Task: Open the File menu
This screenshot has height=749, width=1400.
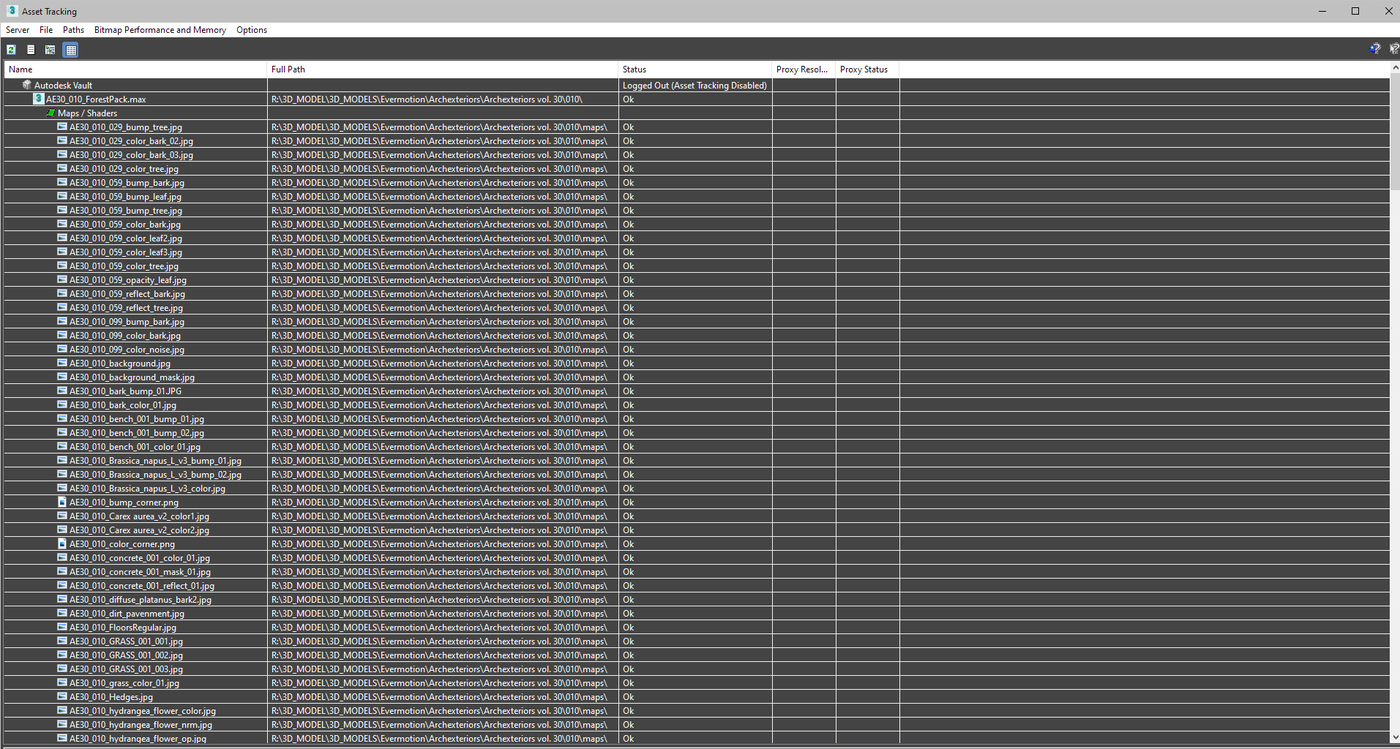Action: (46, 30)
